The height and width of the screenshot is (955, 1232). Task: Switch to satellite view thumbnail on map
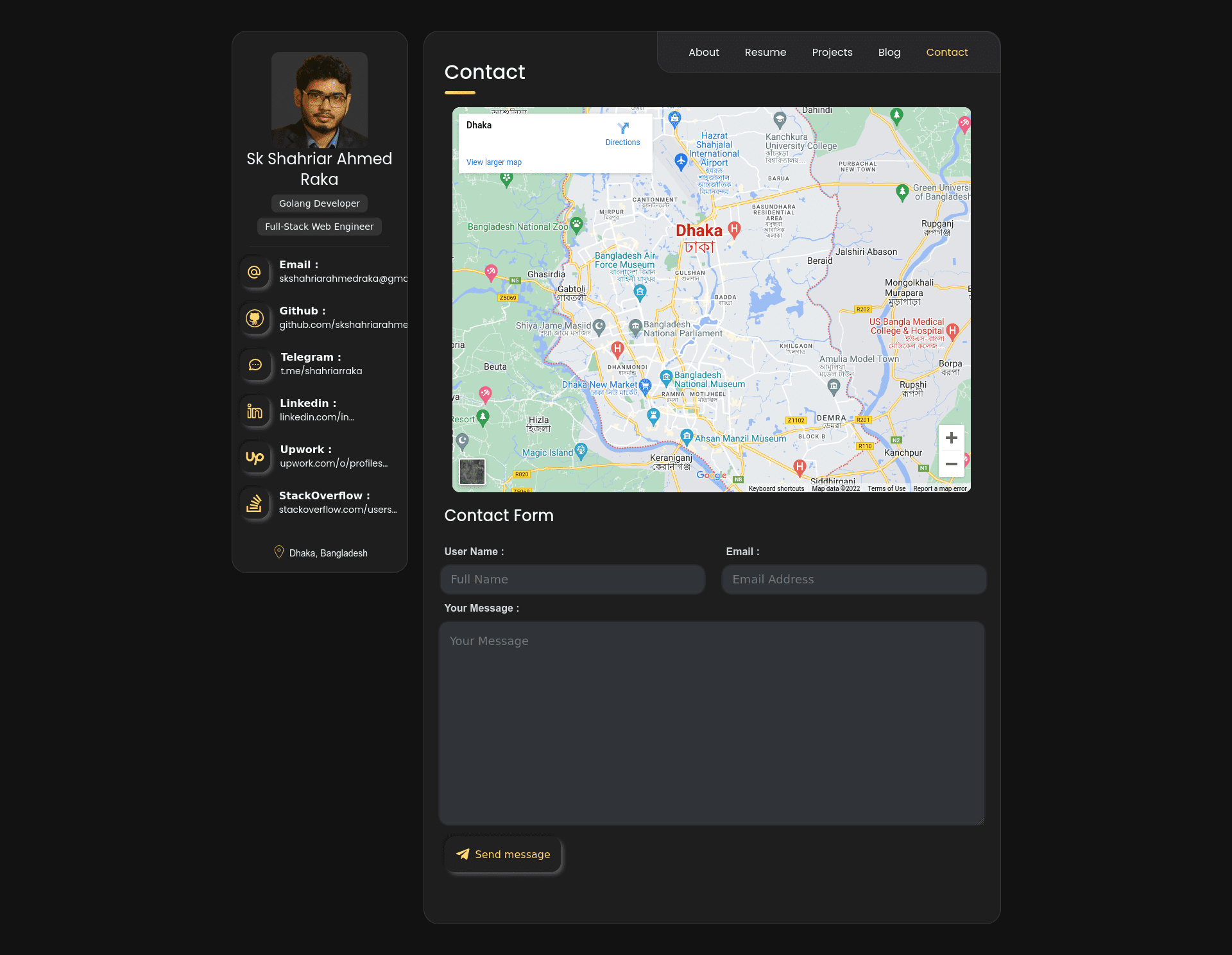[472, 472]
